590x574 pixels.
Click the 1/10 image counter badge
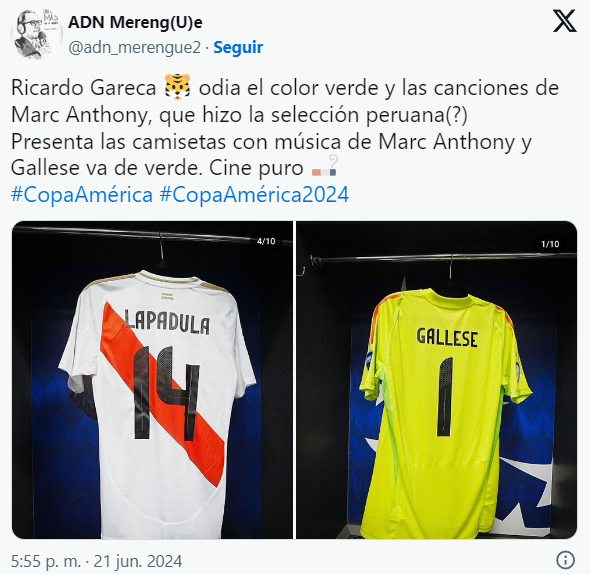(x=550, y=244)
